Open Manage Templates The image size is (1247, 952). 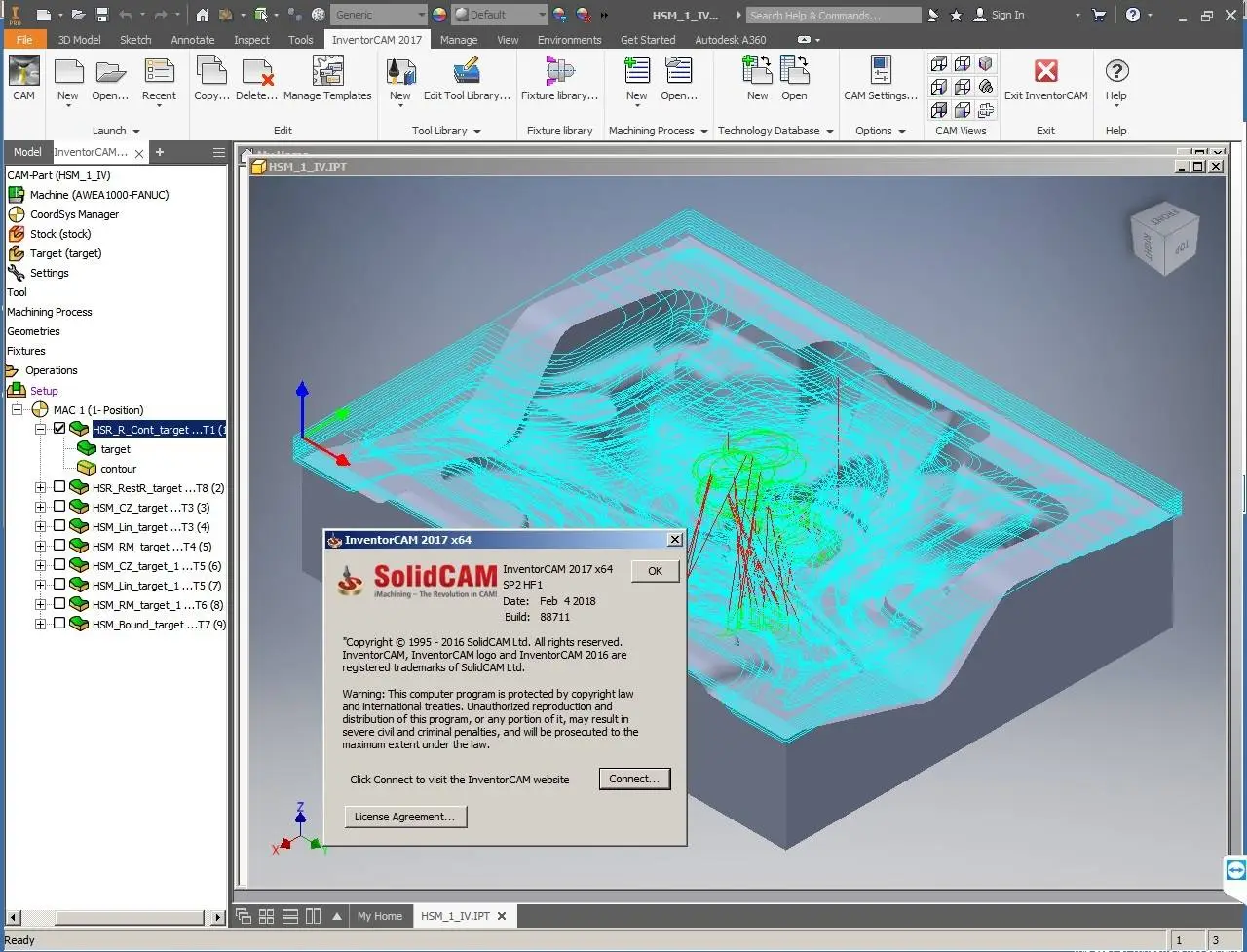tap(327, 79)
